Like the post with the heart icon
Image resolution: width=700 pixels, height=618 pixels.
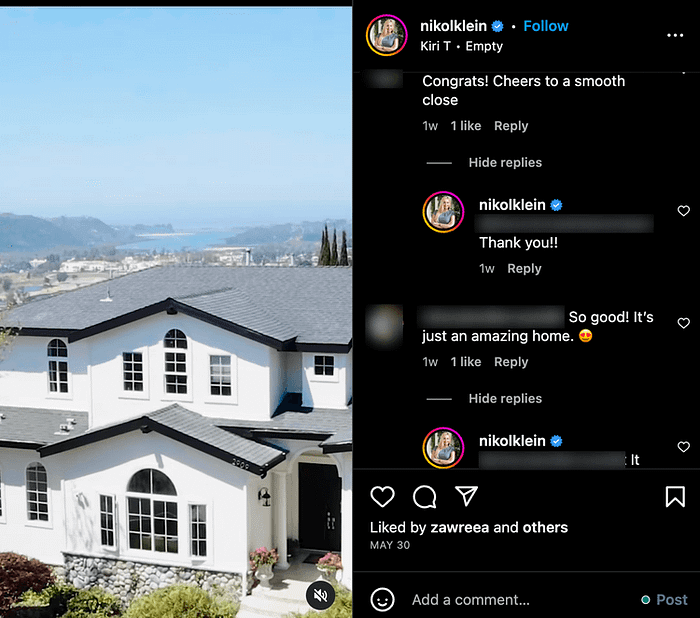(x=382, y=496)
